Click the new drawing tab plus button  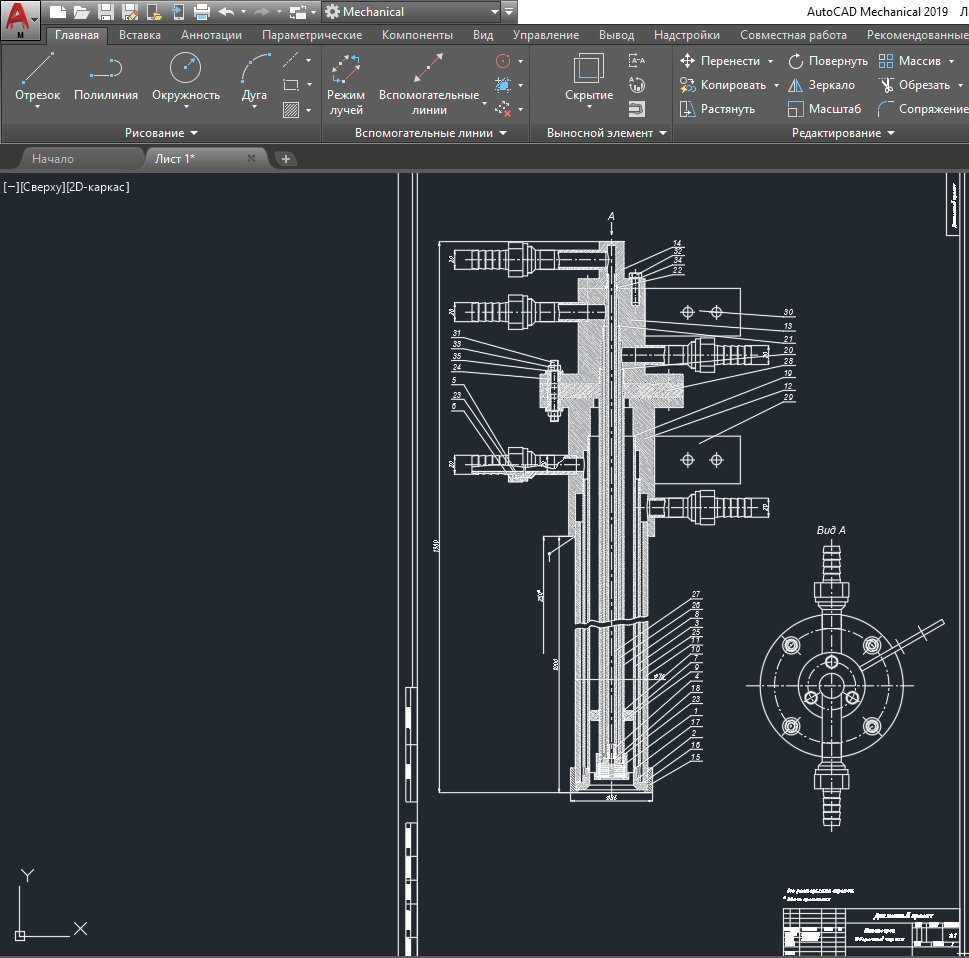click(x=285, y=159)
